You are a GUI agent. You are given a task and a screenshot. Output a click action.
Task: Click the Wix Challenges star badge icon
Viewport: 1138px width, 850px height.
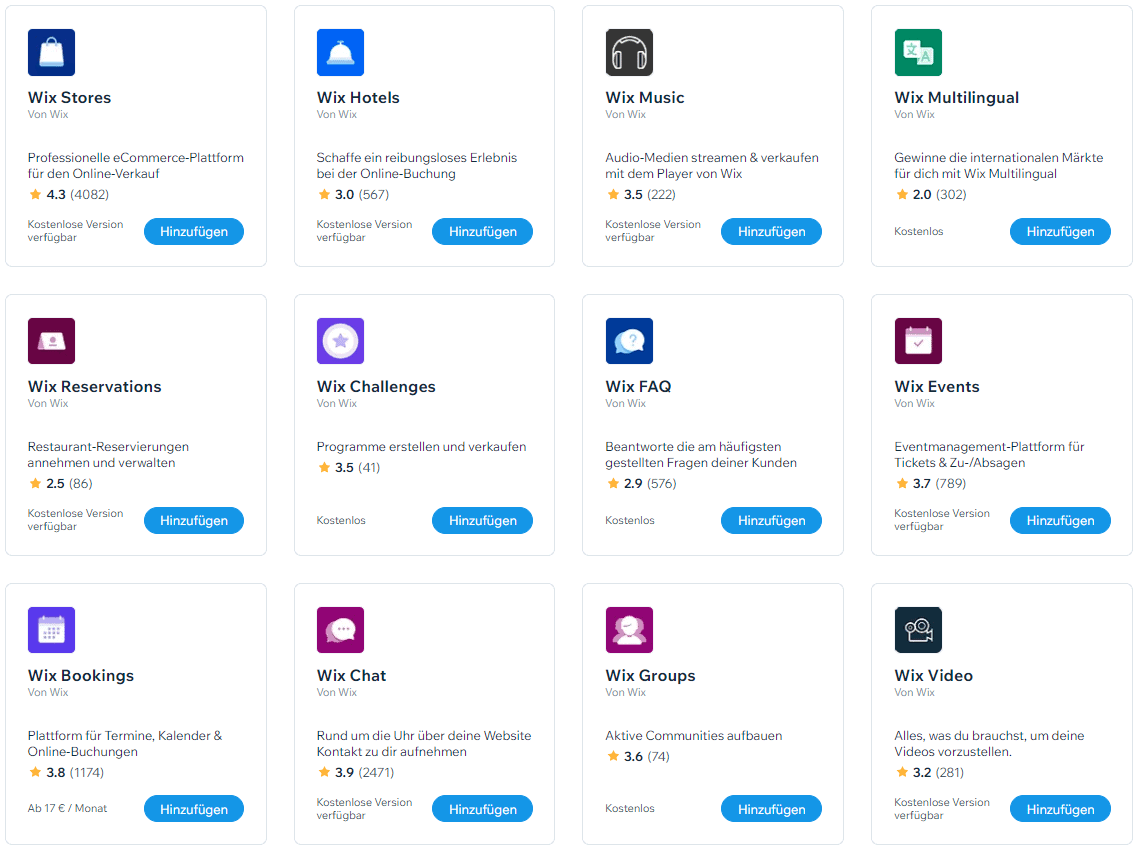(x=340, y=341)
